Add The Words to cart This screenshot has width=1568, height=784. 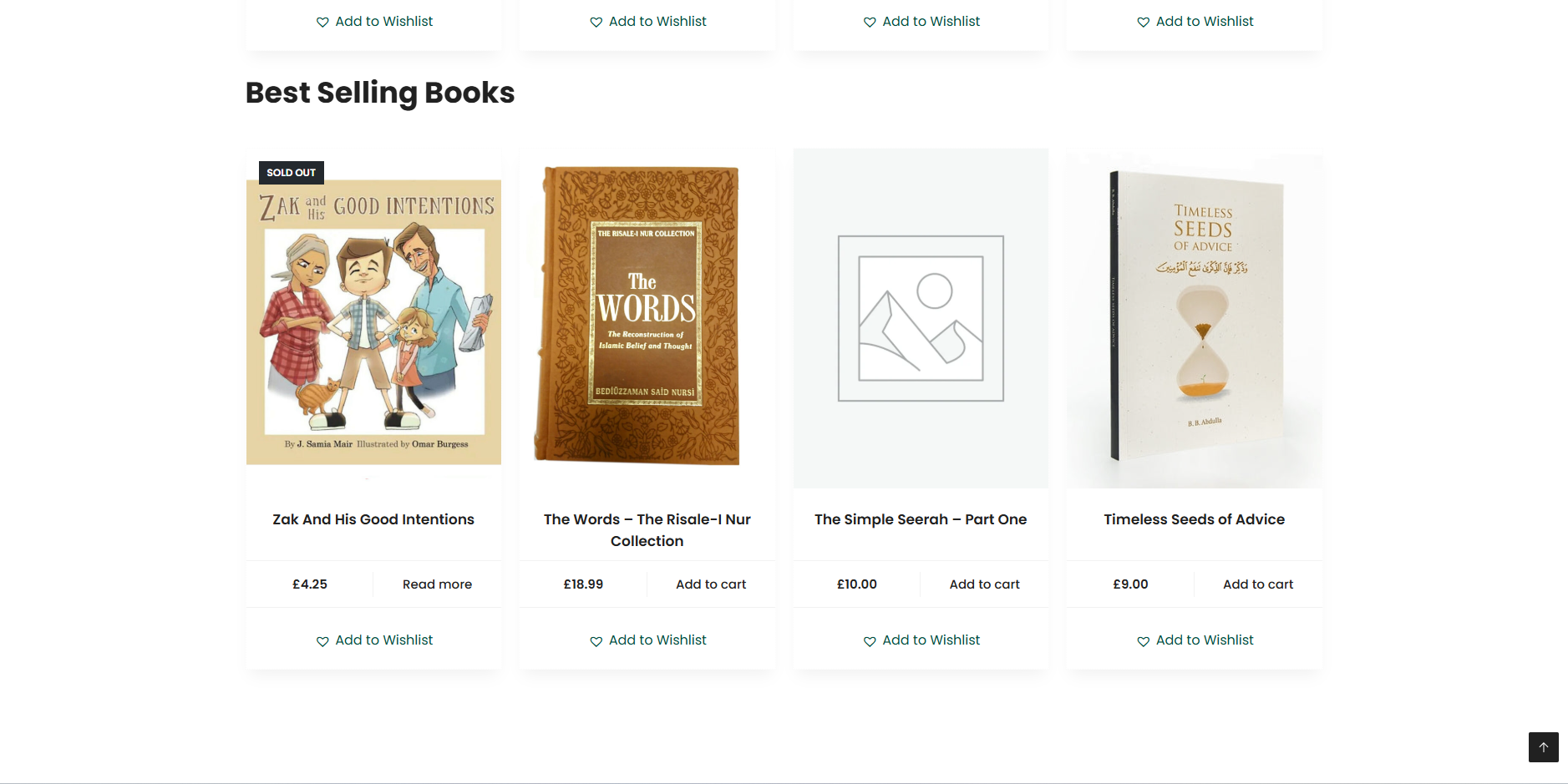(x=711, y=584)
